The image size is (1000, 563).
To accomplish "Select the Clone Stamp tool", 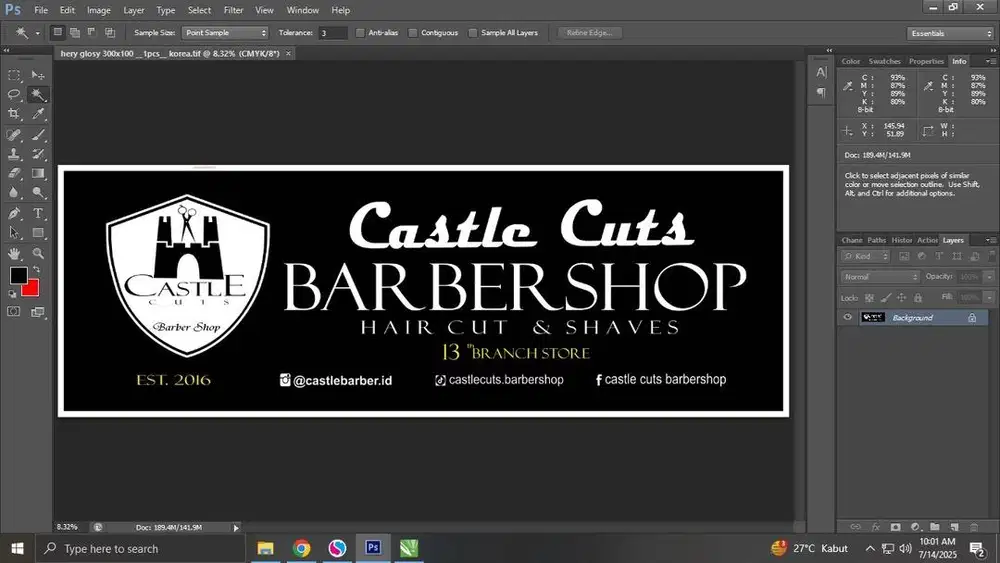I will point(14,154).
